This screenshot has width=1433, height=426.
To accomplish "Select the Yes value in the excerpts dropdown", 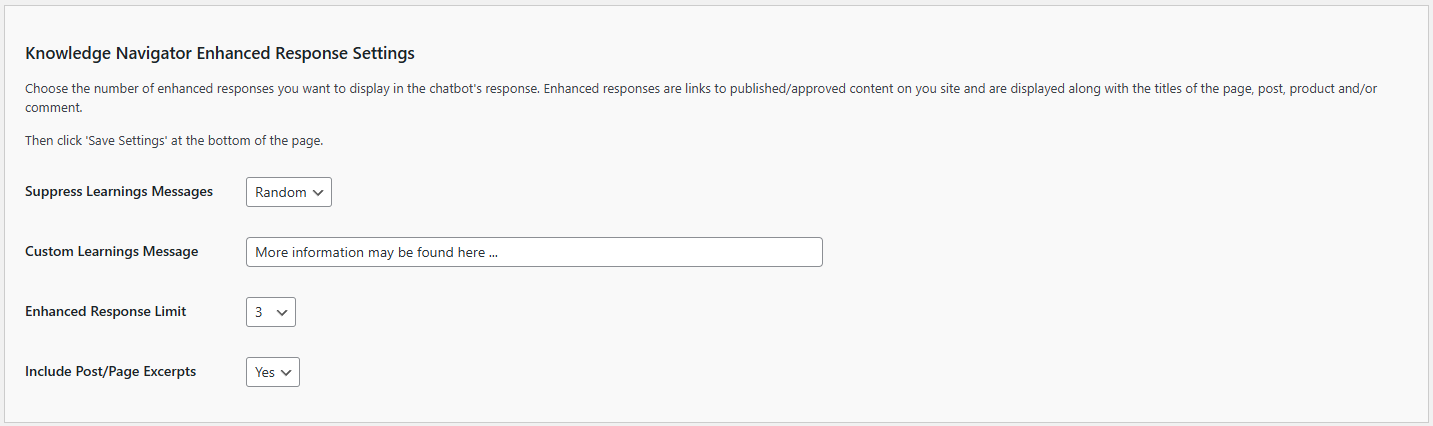I will (264, 372).
